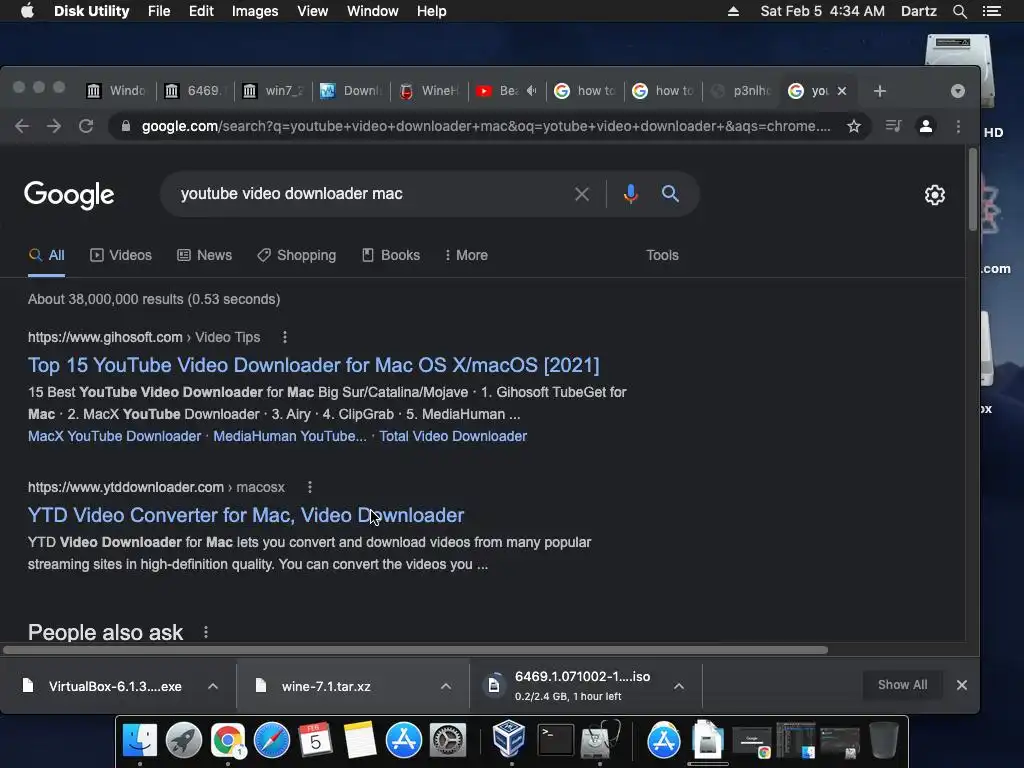Open System Preferences from the Dock
Viewport: 1024px width, 768px height.
coord(447,741)
